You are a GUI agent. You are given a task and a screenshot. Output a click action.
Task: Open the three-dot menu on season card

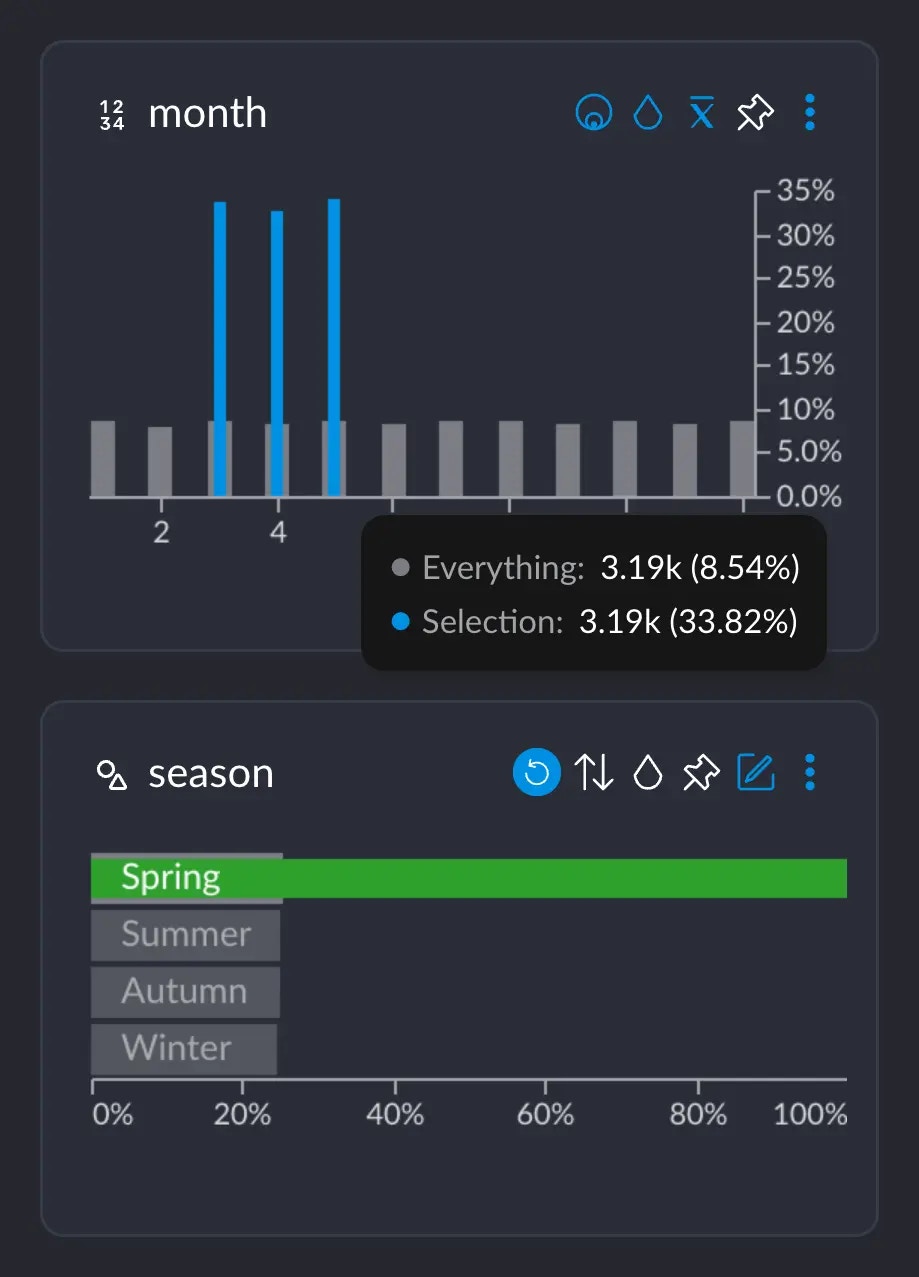[x=810, y=772]
